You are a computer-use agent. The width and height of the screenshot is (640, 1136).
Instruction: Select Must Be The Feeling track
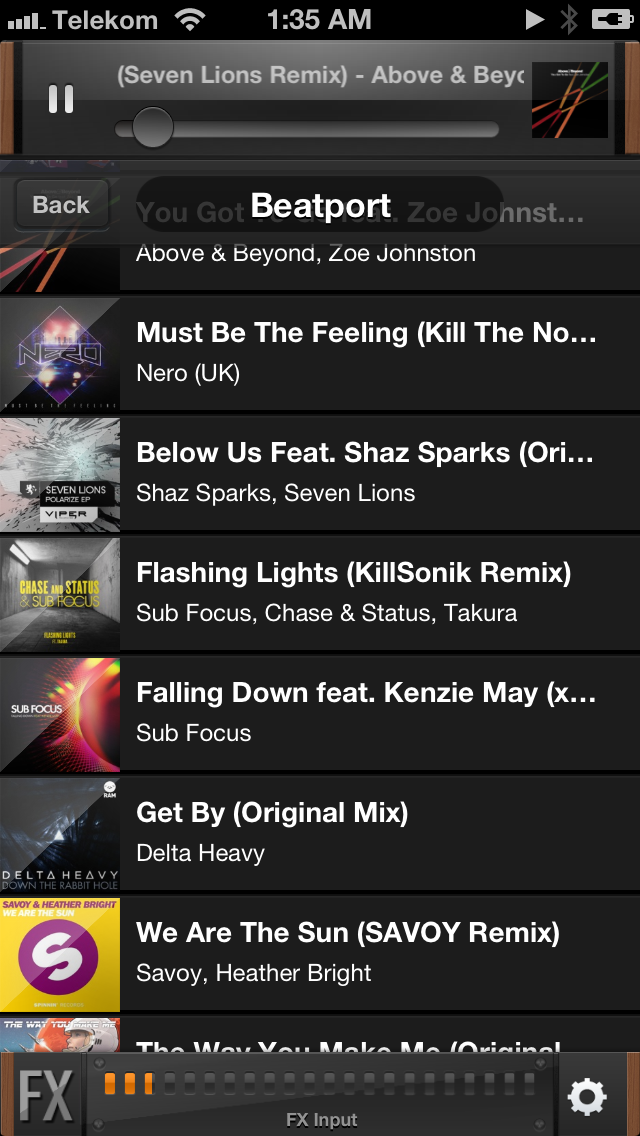(x=366, y=351)
